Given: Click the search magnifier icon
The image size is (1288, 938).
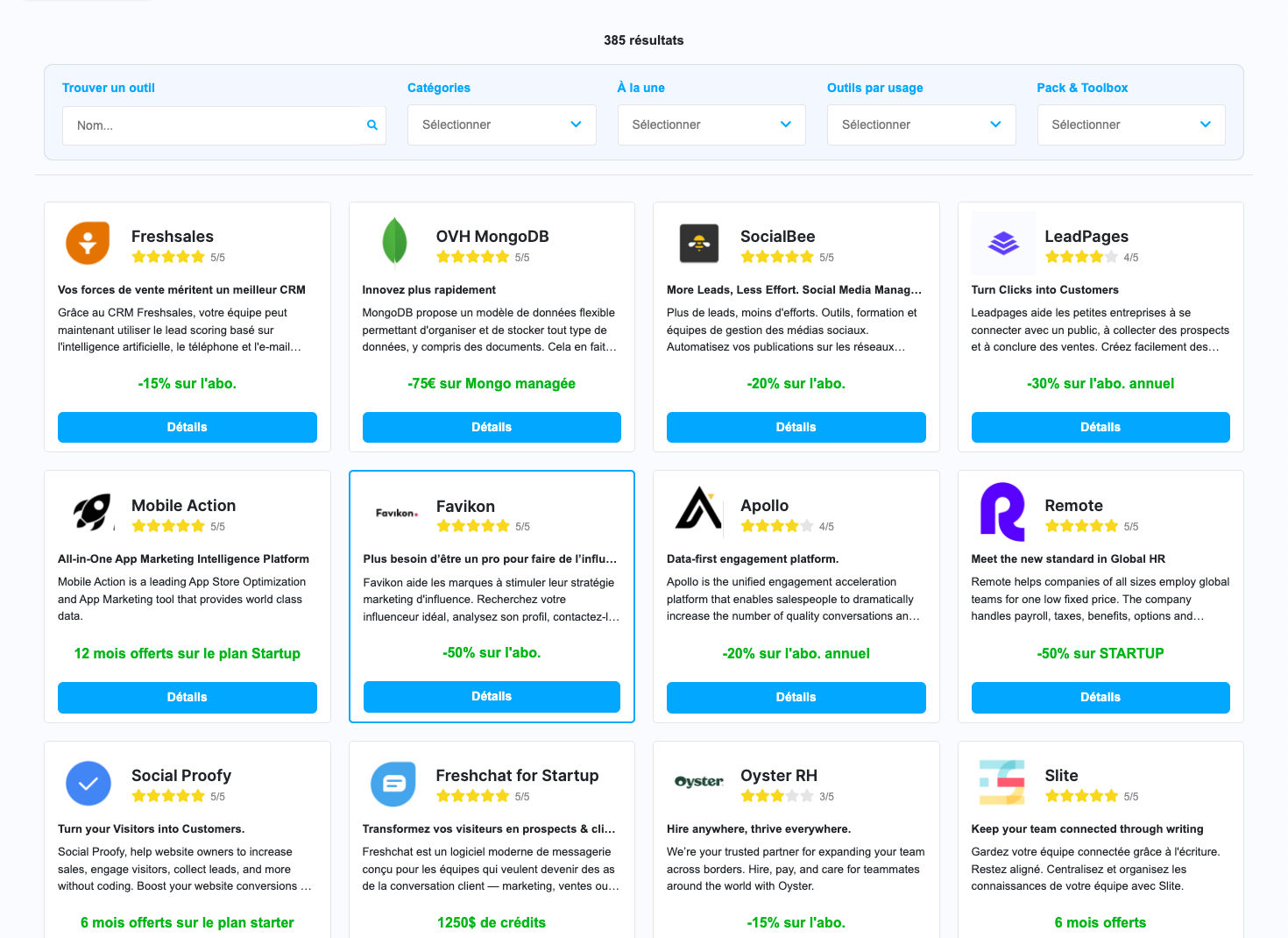Looking at the screenshot, I should click(372, 125).
